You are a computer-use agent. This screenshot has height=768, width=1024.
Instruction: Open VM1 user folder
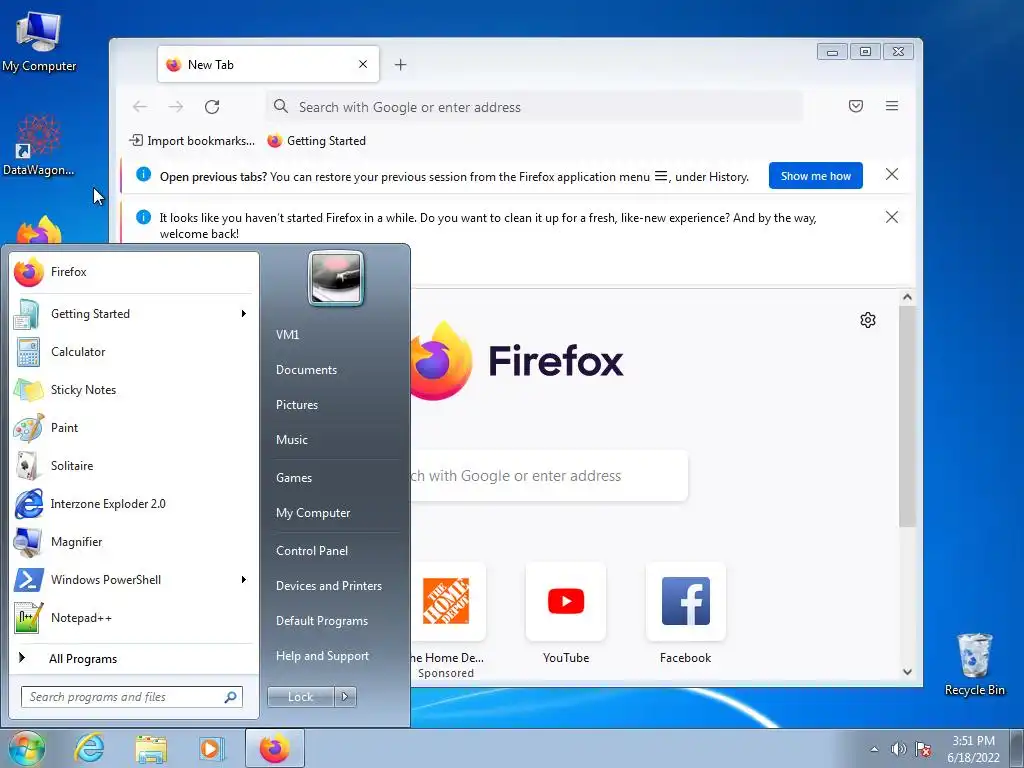(287, 335)
